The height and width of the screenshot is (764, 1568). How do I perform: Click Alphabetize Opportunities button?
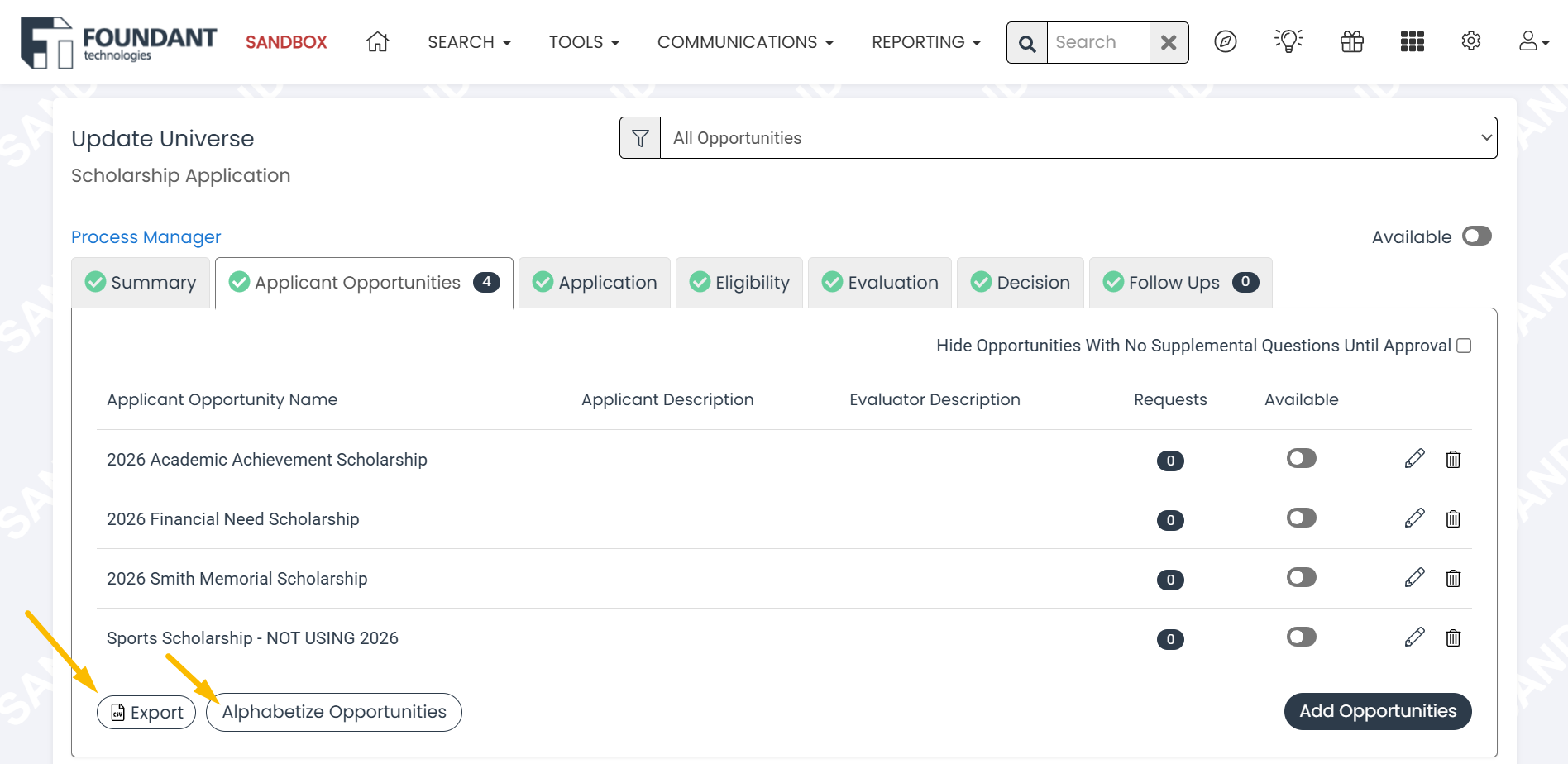point(334,712)
